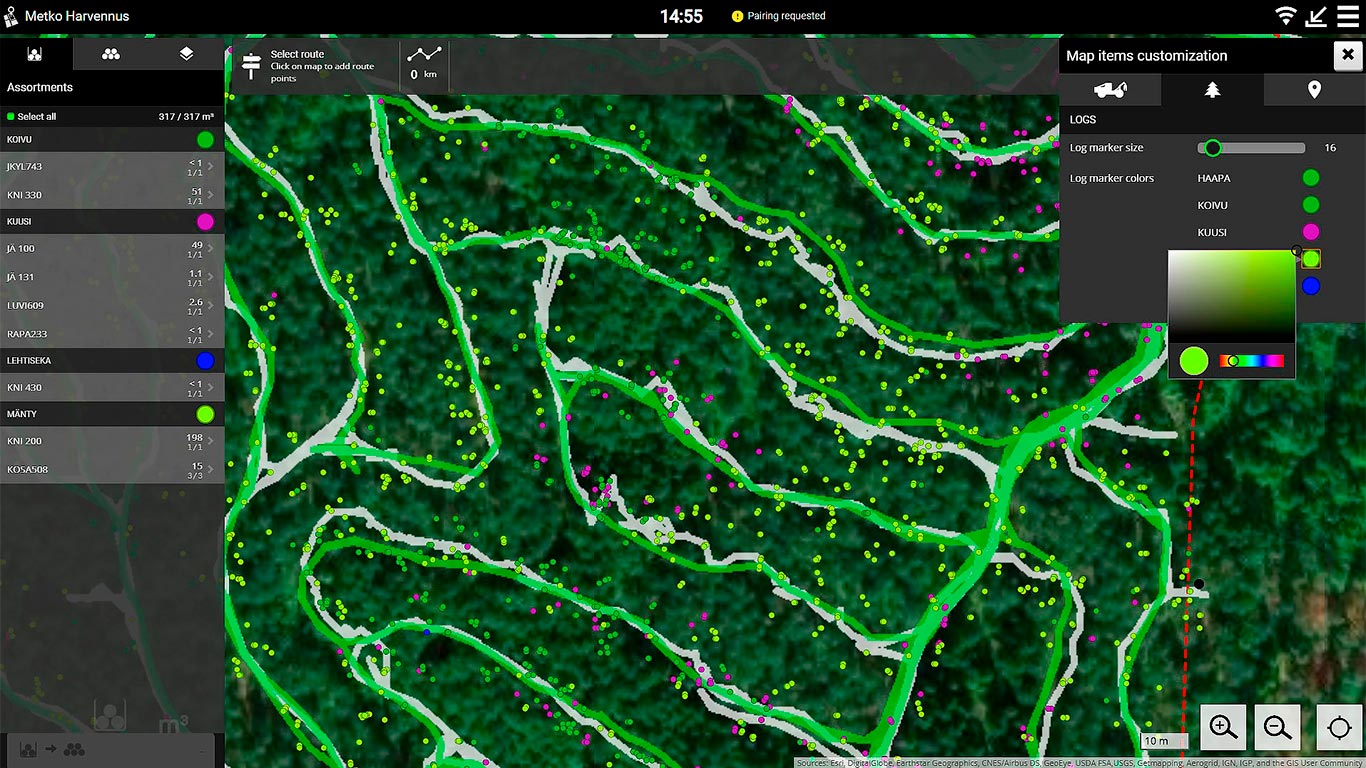This screenshot has height=768, width=1366.
Task: Open the map layers tab
Action: coord(187,54)
